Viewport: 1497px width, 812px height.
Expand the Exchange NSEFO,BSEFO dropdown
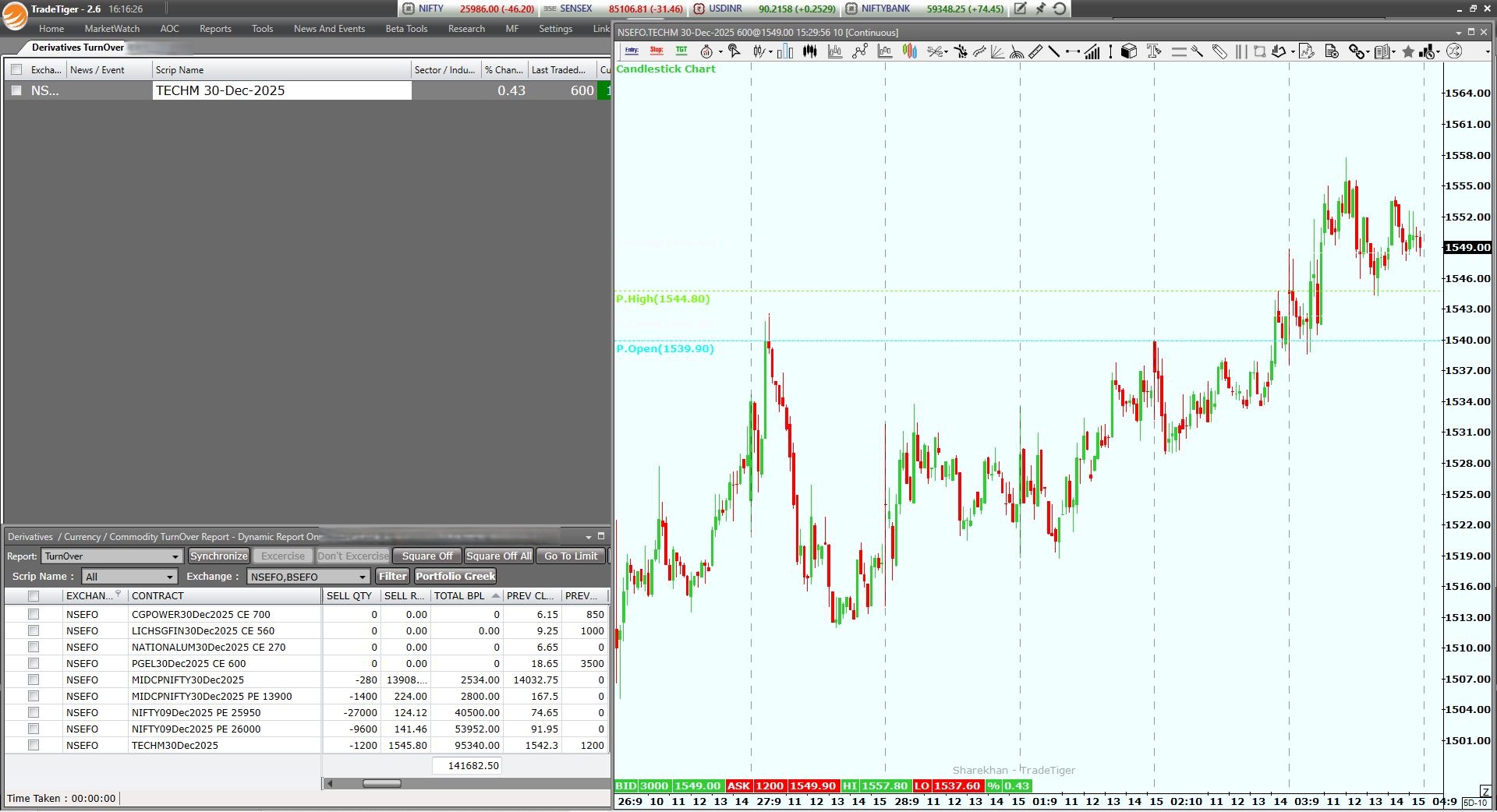(x=362, y=577)
